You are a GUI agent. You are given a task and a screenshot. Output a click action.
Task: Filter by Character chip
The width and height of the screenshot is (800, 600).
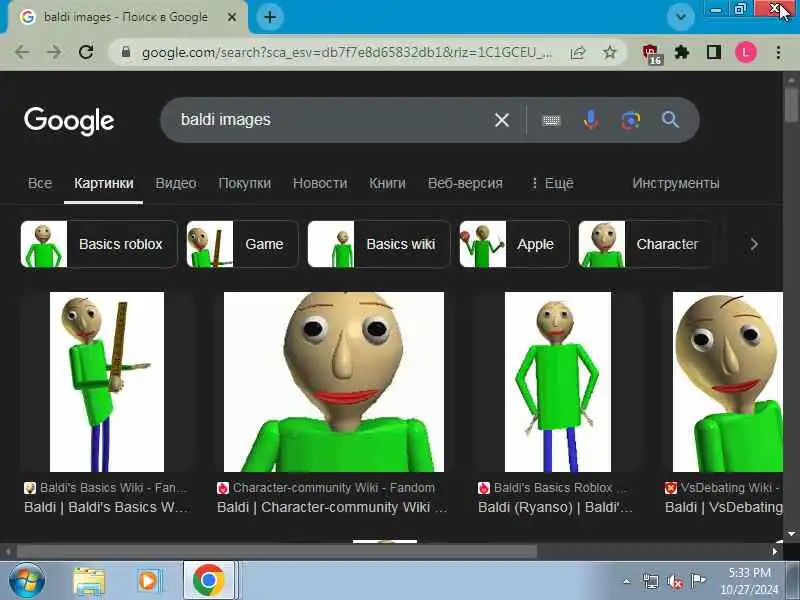[x=645, y=244]
